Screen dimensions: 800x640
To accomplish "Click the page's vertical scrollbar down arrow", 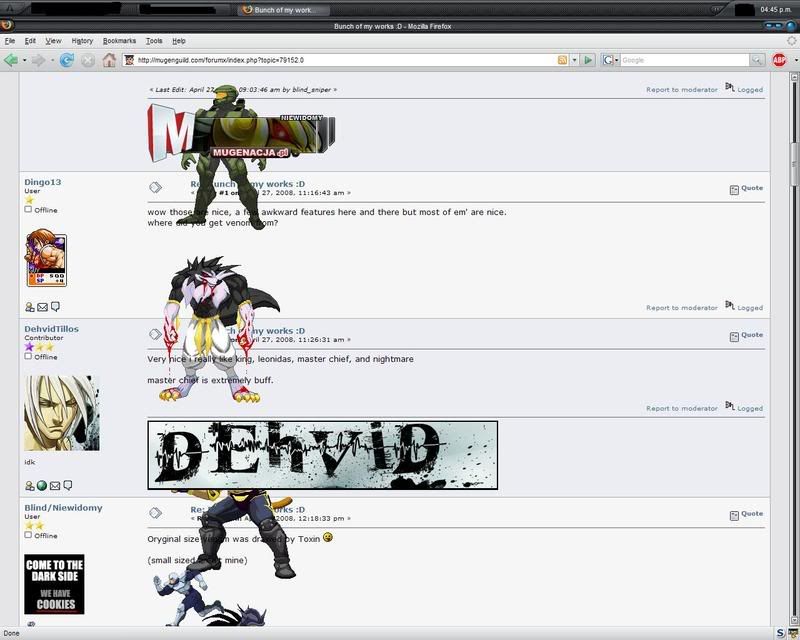I will 794,619.
